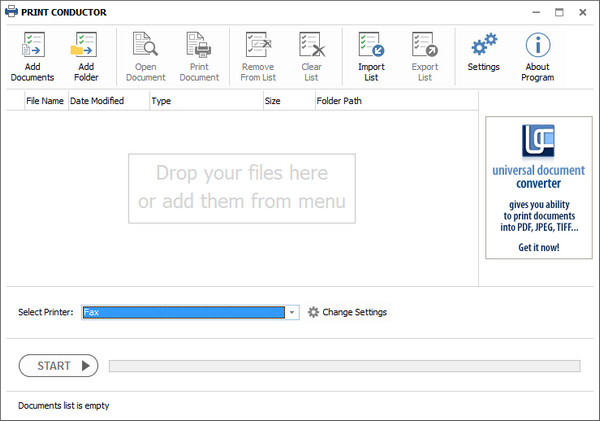Click the Type column header

[161, 101]
